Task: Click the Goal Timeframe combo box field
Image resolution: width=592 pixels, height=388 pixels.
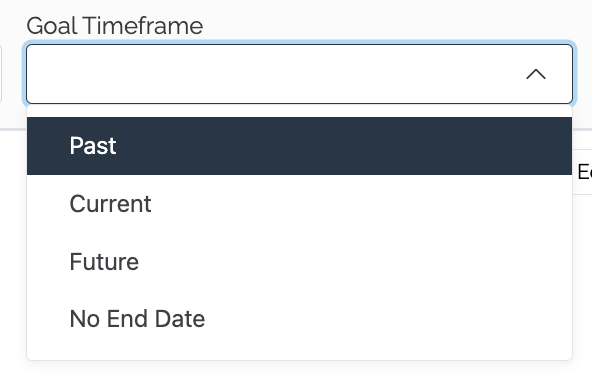Action: coord(299,74)
